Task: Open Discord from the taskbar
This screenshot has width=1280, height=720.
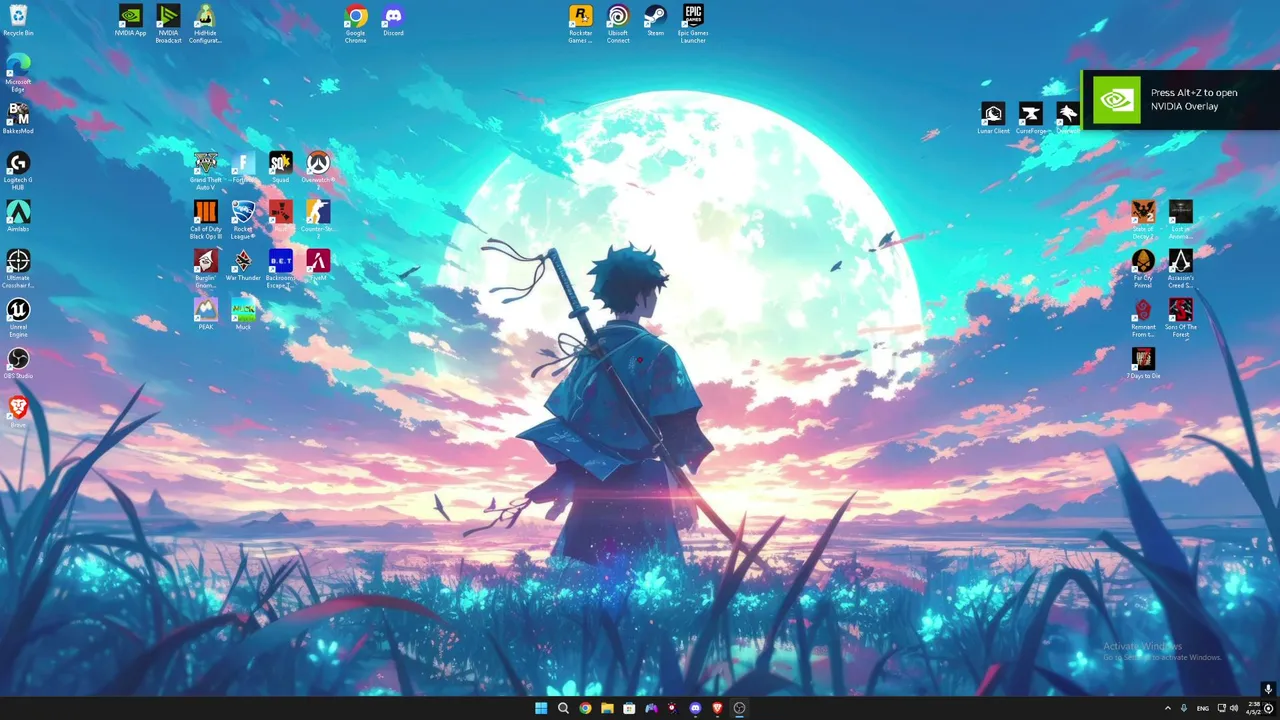Action: click(x=695, y=708)
